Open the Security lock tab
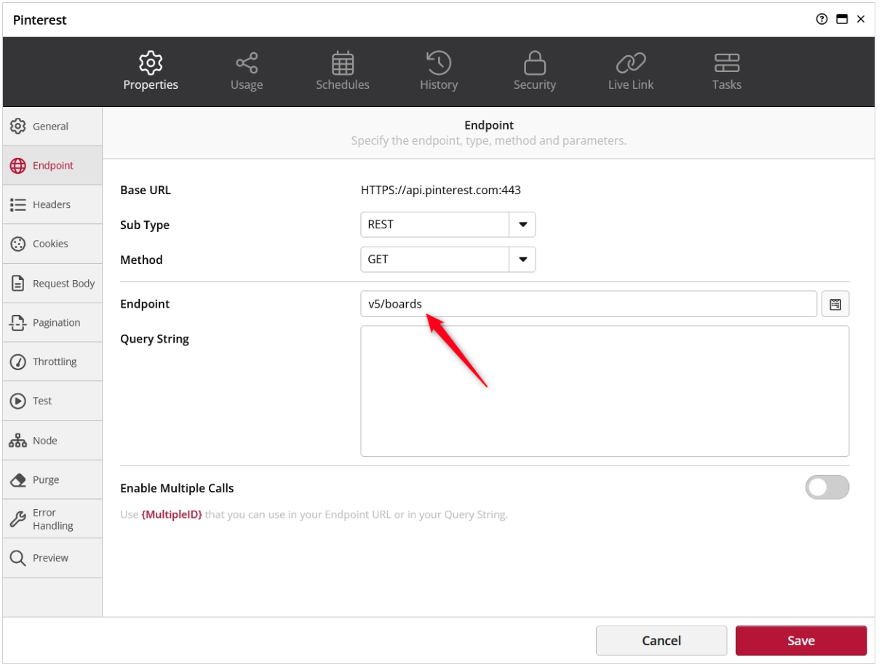Viewport: 880px width, 668px height. click(x=535, y=71)
